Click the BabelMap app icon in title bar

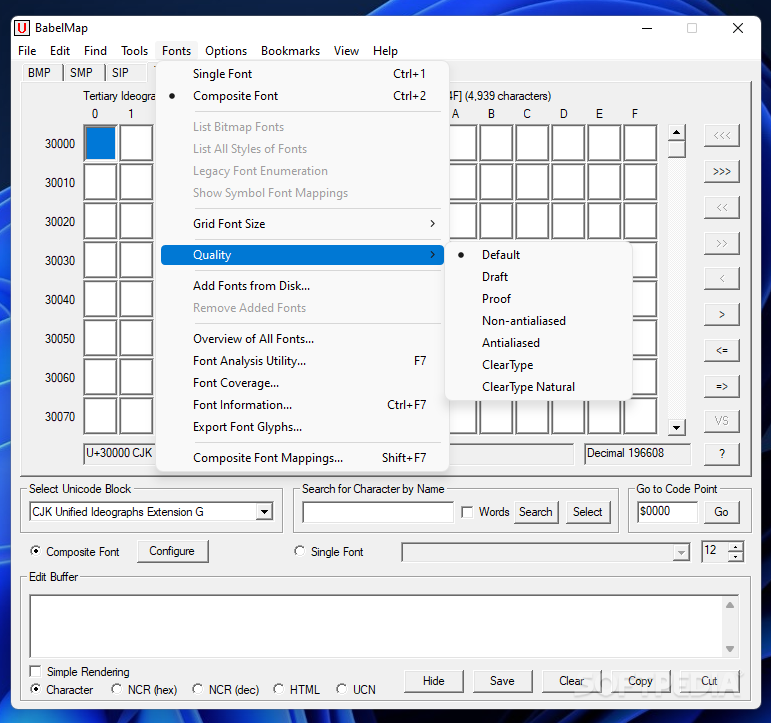click(x=22, y=28)
